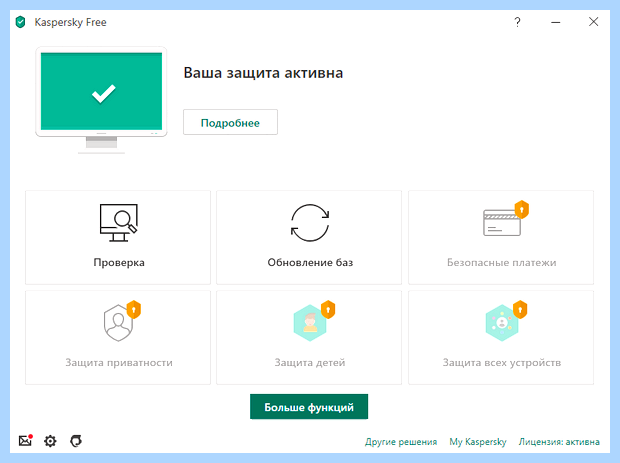Click the Защита детей label

pos(310,363)
